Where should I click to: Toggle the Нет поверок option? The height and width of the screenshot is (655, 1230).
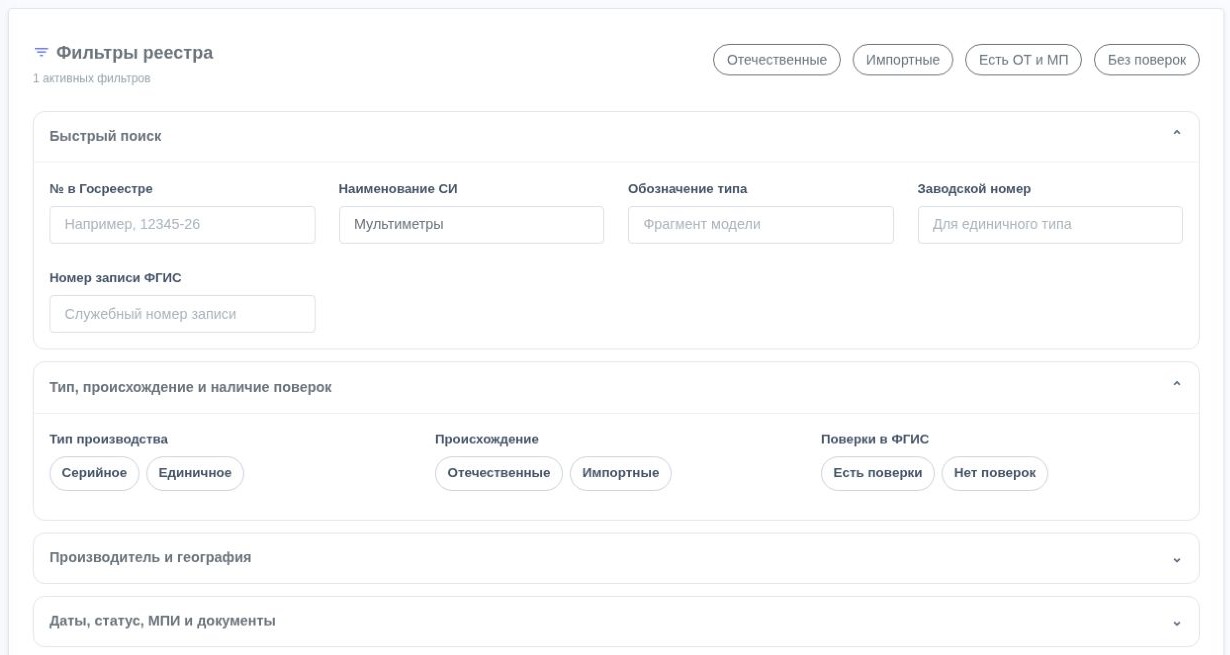994,473
